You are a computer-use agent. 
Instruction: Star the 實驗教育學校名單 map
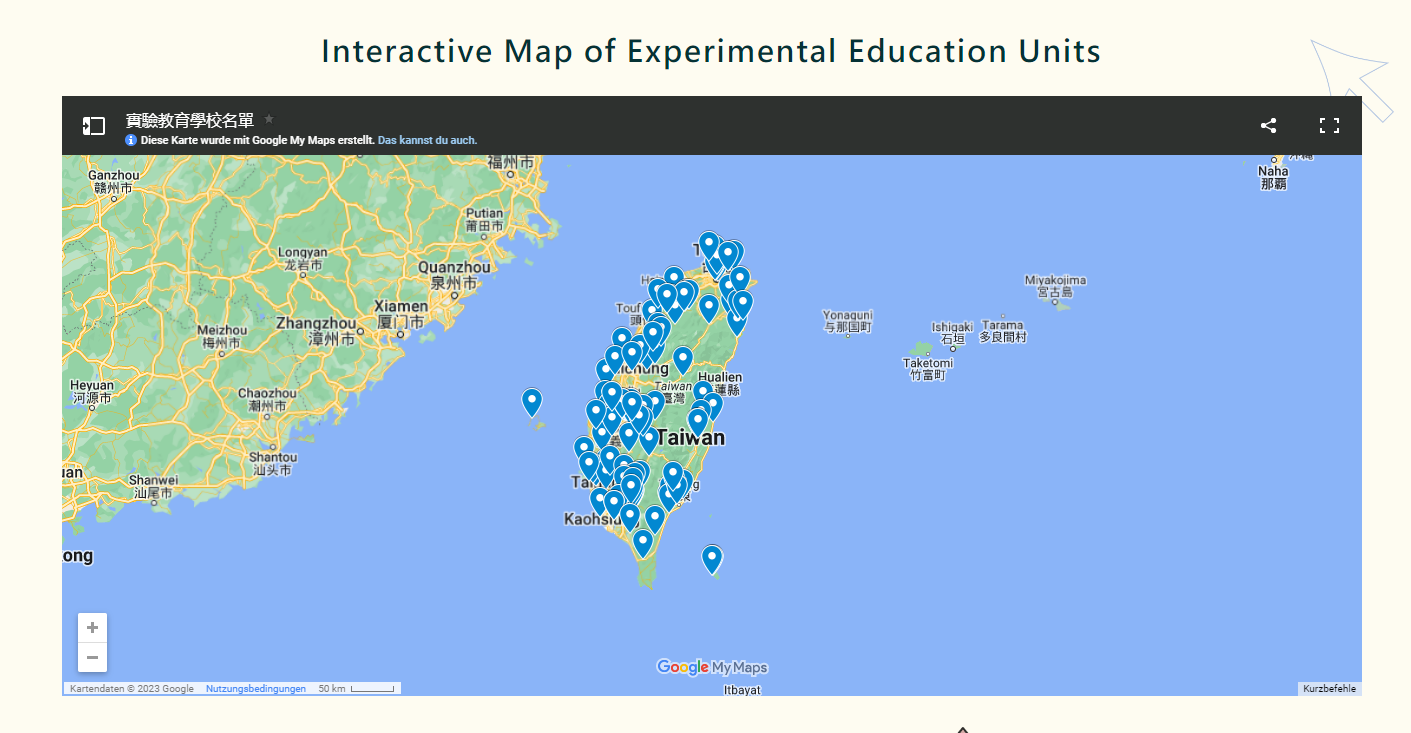pos(268,119)
